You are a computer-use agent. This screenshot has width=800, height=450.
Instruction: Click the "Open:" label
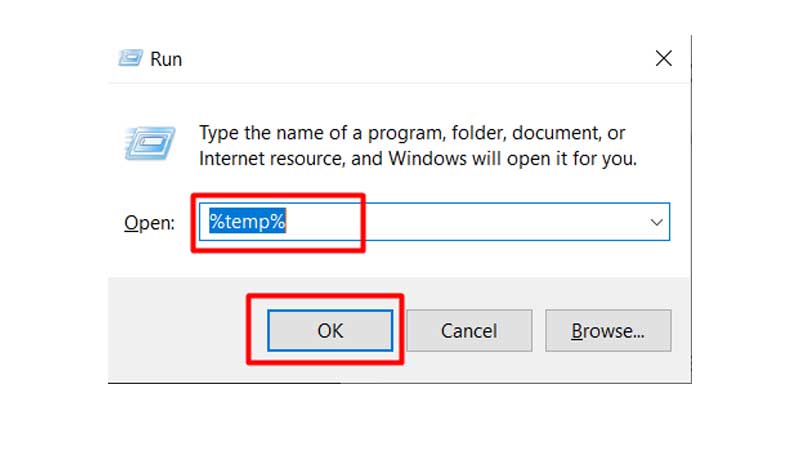(x=149, y=223)
